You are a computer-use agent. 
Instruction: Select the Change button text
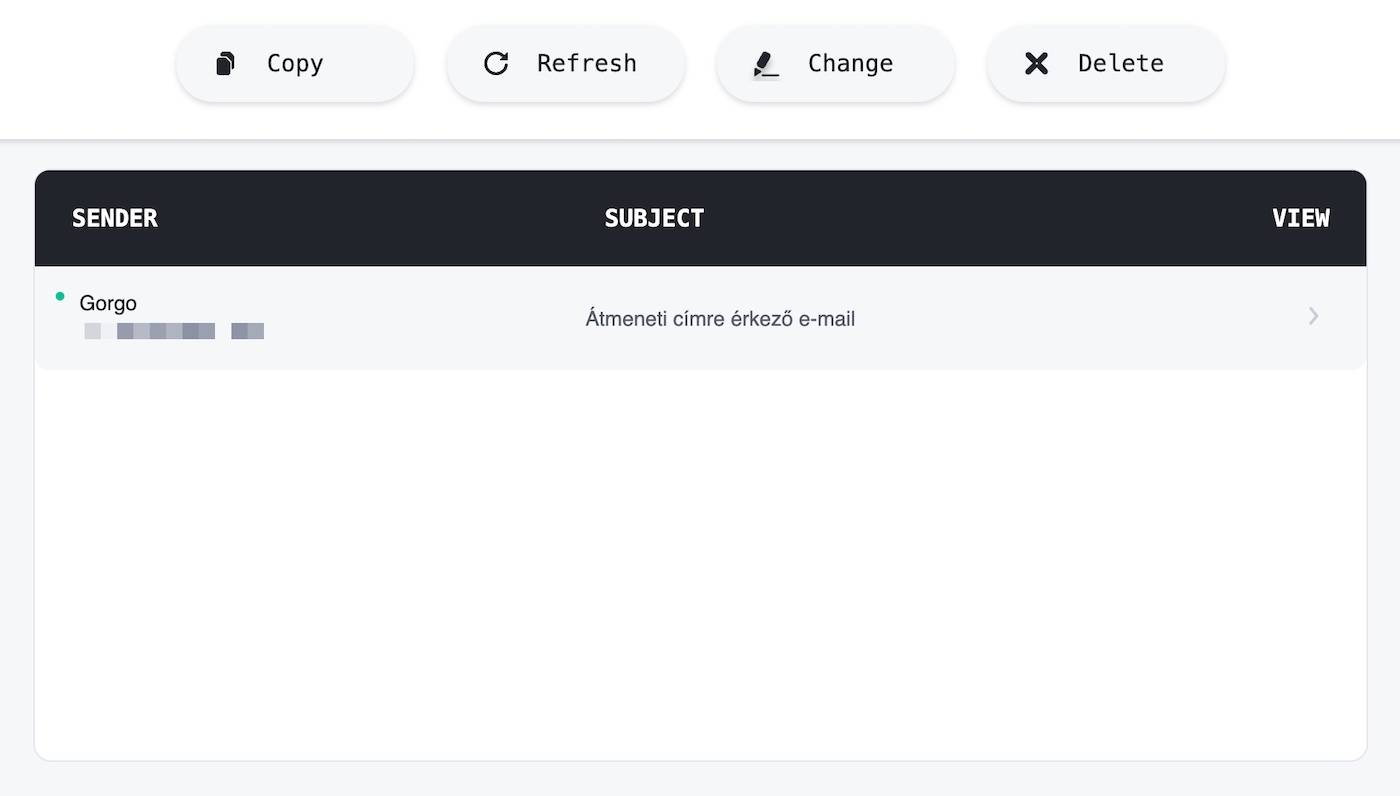851,63
